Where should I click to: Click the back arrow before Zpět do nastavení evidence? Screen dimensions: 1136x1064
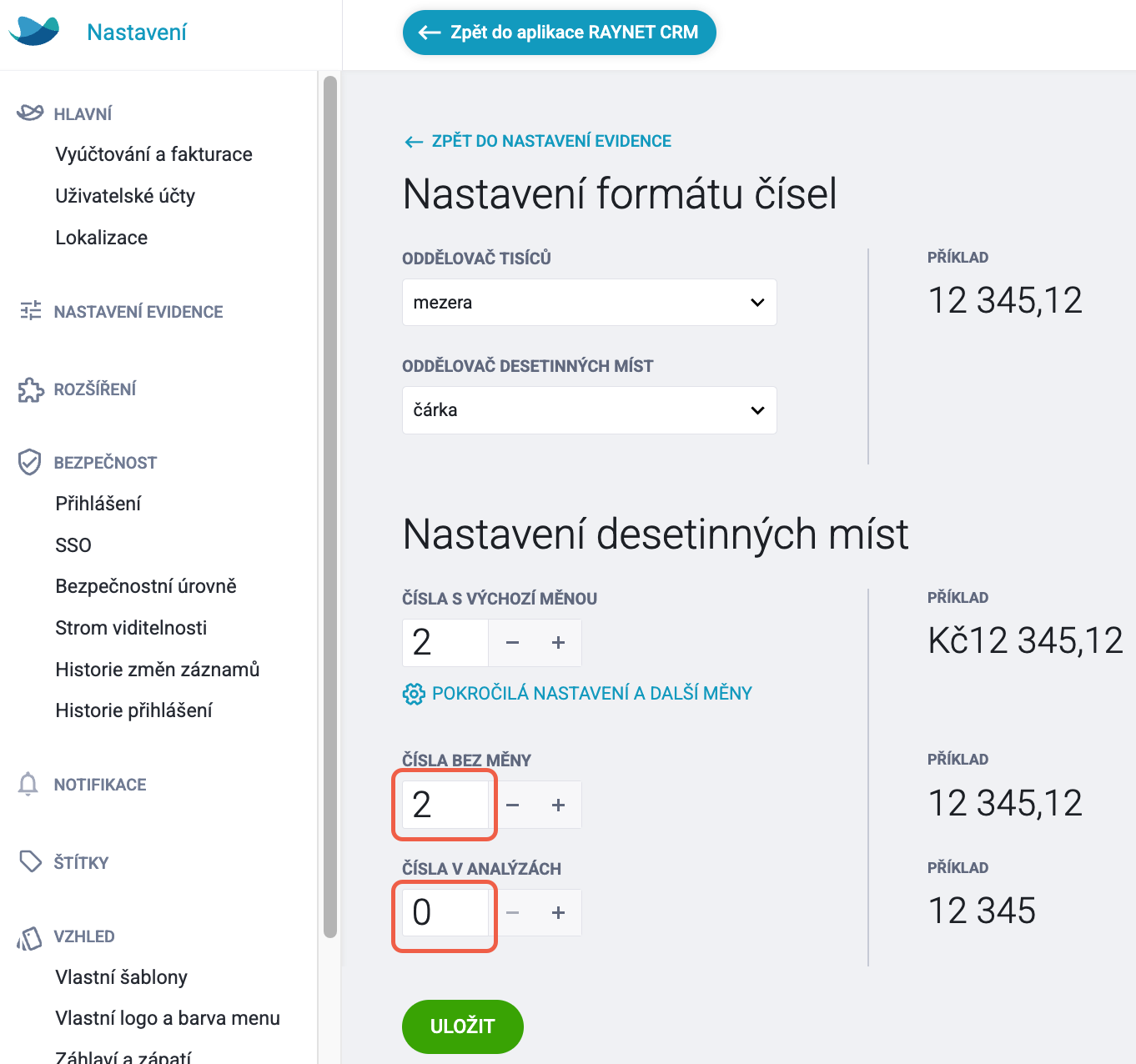[x=414, y=142]
